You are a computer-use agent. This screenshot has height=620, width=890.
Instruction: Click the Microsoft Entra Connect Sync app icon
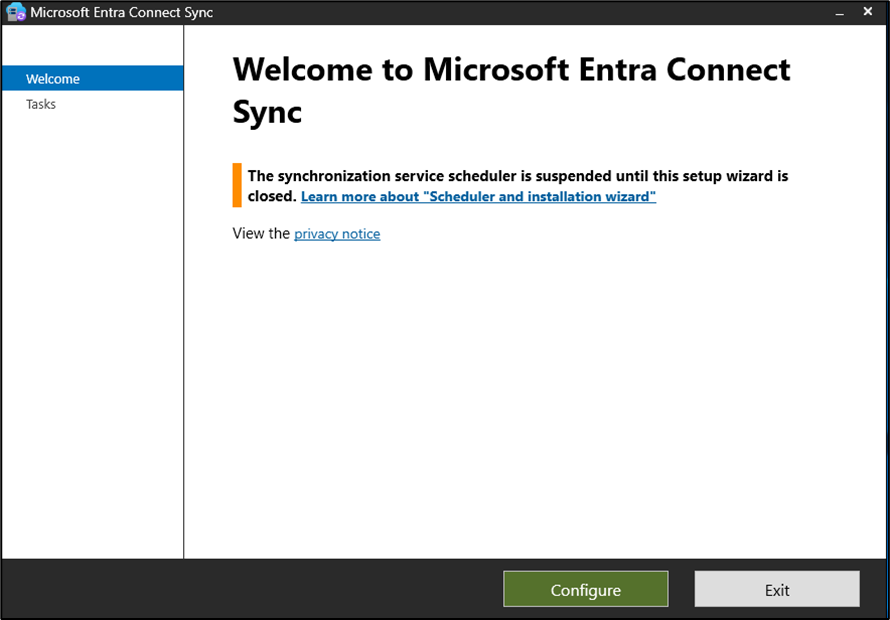[x=15, y=13]
